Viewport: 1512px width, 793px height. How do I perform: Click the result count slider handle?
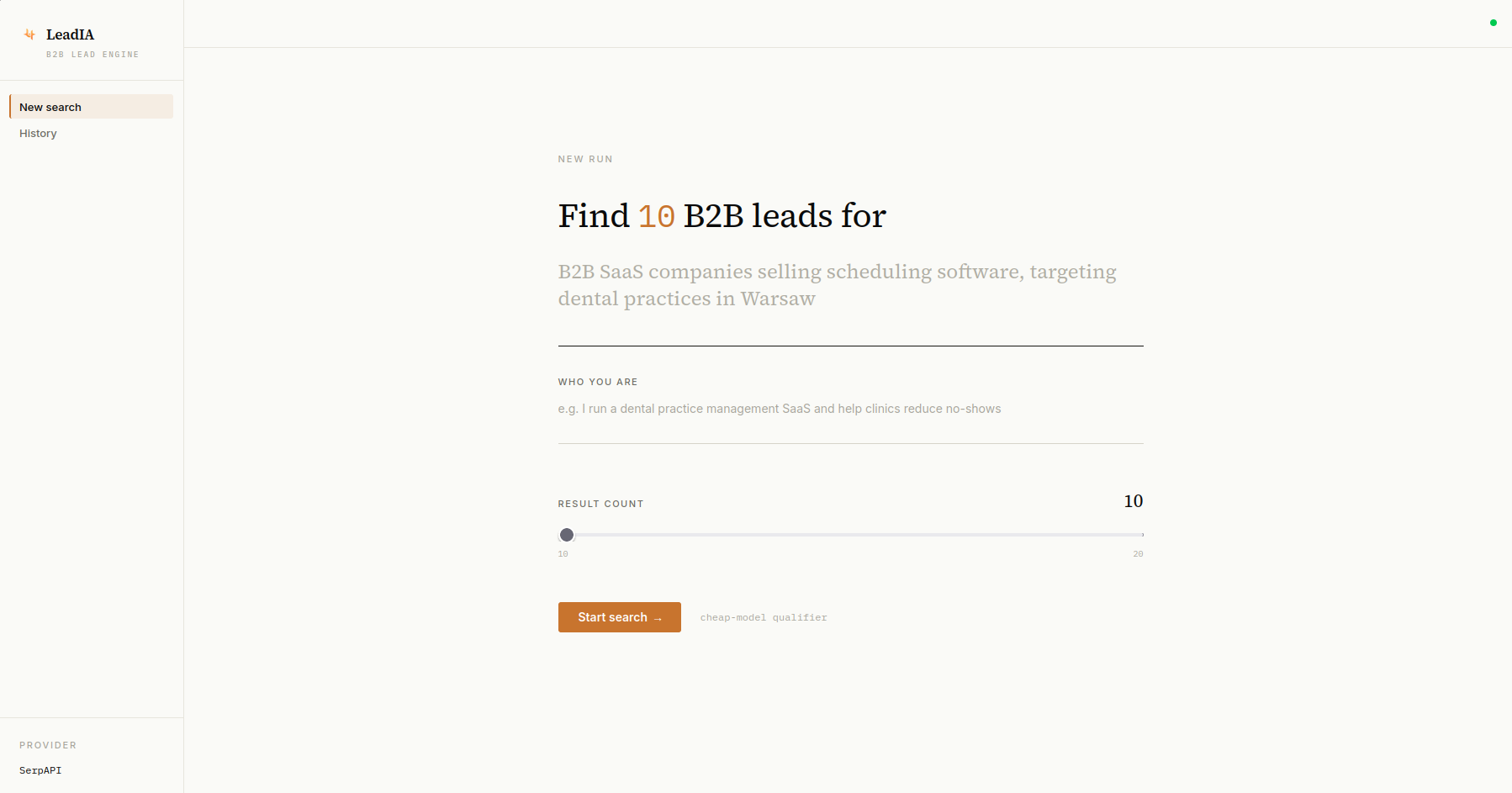tap(567, 535)
